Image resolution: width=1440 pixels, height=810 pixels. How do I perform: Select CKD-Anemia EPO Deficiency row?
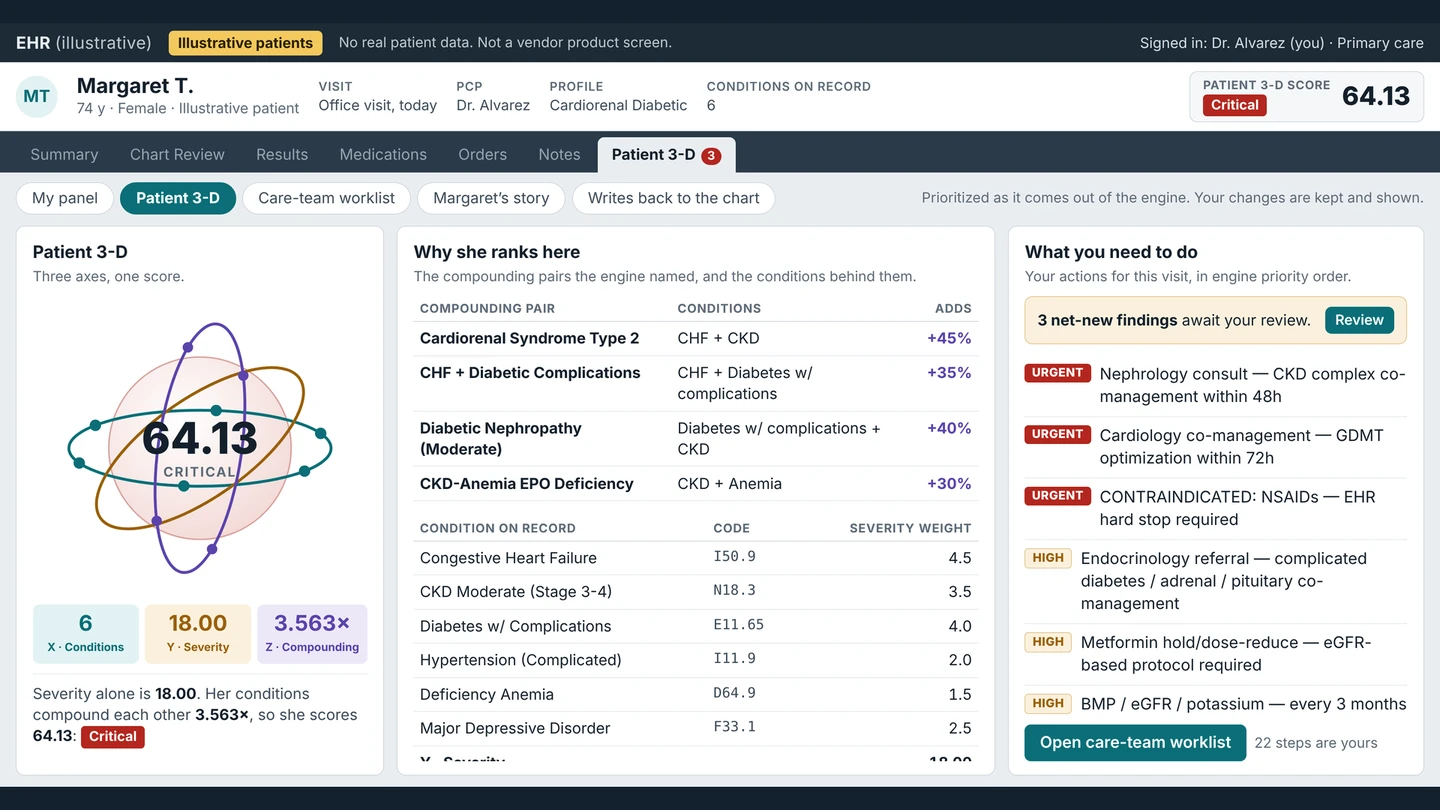click(x=696, y=483)
